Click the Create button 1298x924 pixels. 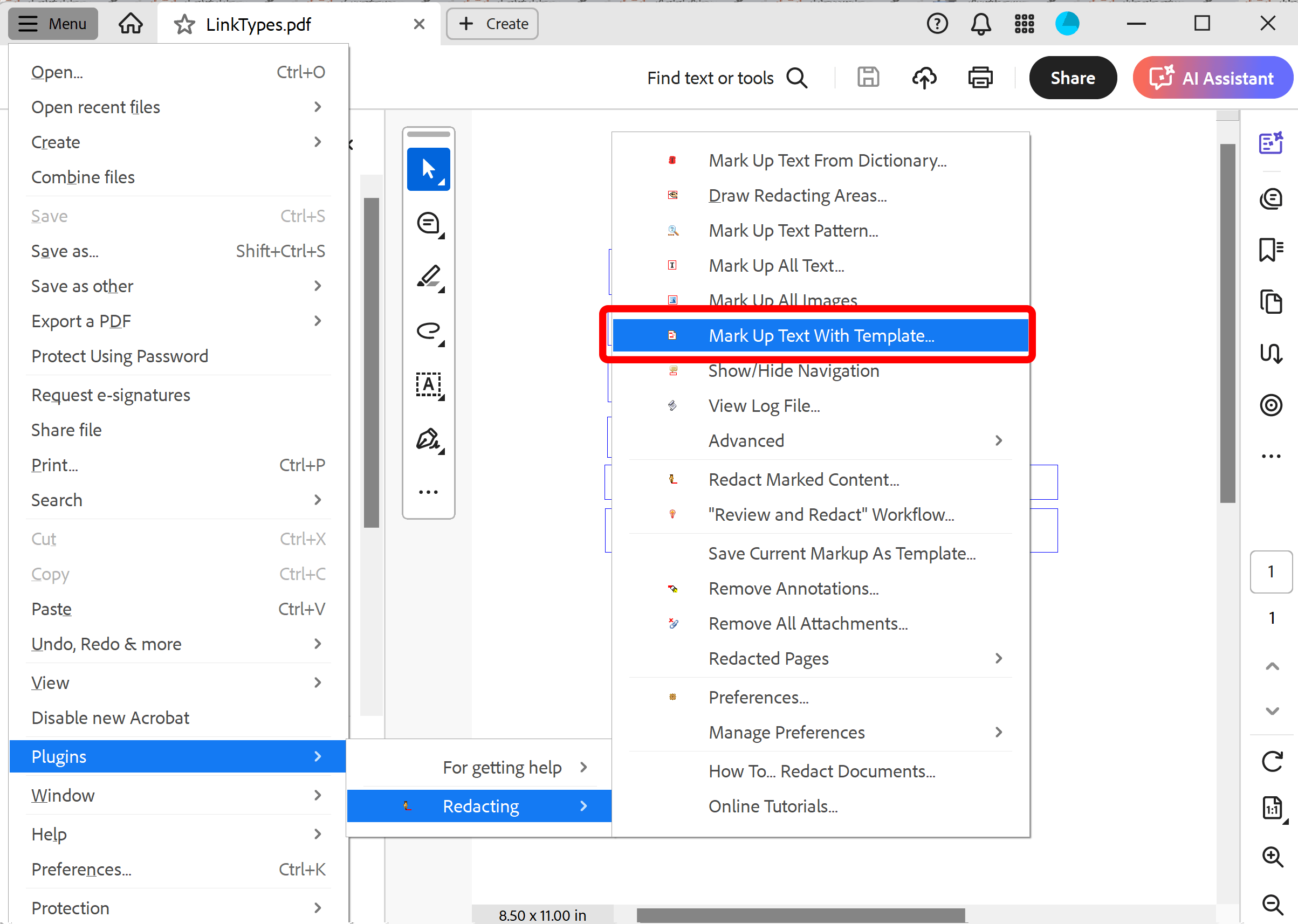(492, 24)
